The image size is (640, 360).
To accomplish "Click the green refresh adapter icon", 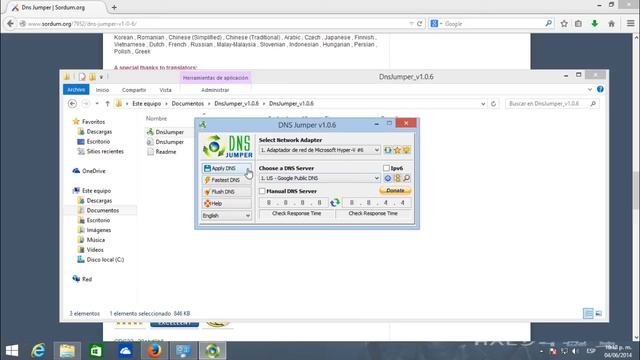I will click(387, 150).
